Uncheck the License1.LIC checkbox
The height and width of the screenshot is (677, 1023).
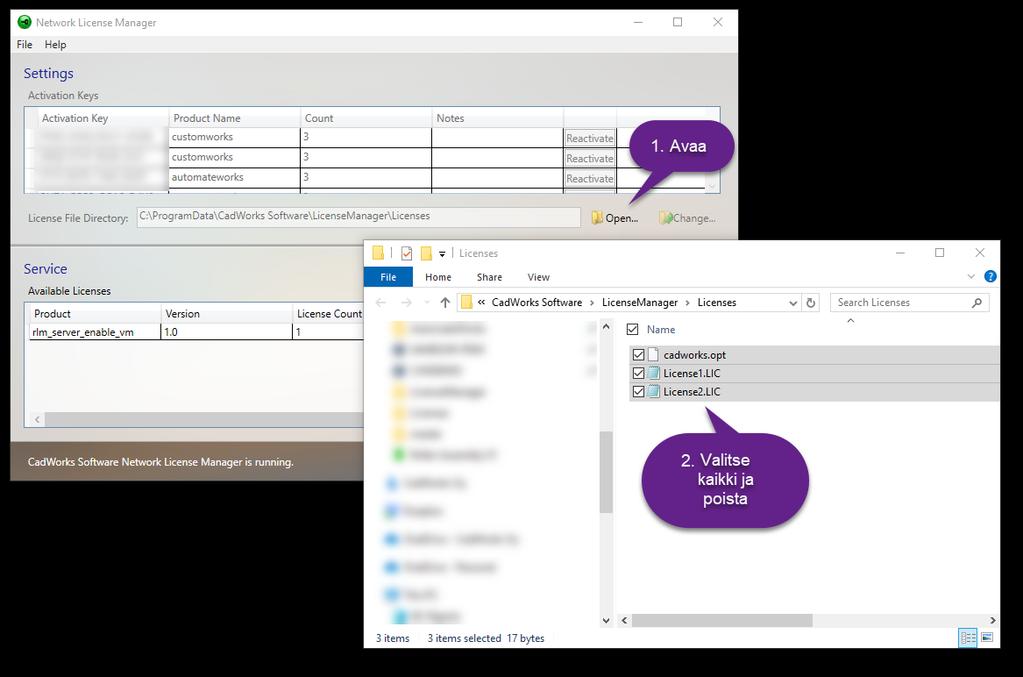pyautogui.click(x=638, y=373)
